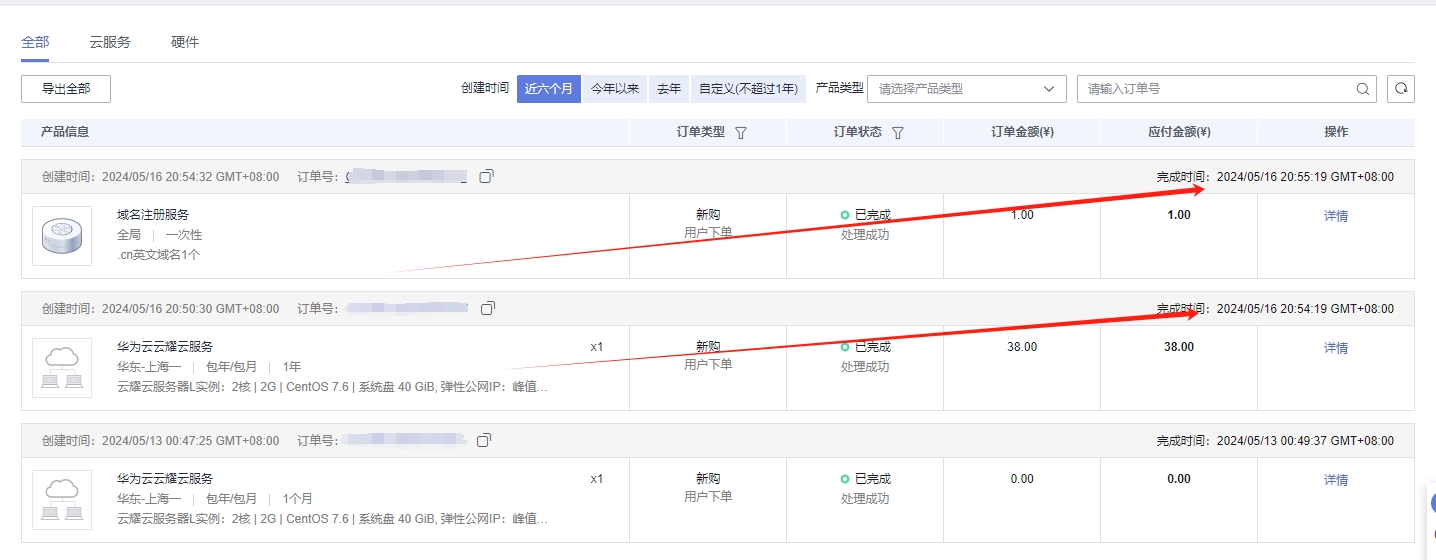Click the 已完成 status of domain order
Image resolution: width=1436 pixels, height=560 pixels.
(865, 215)
